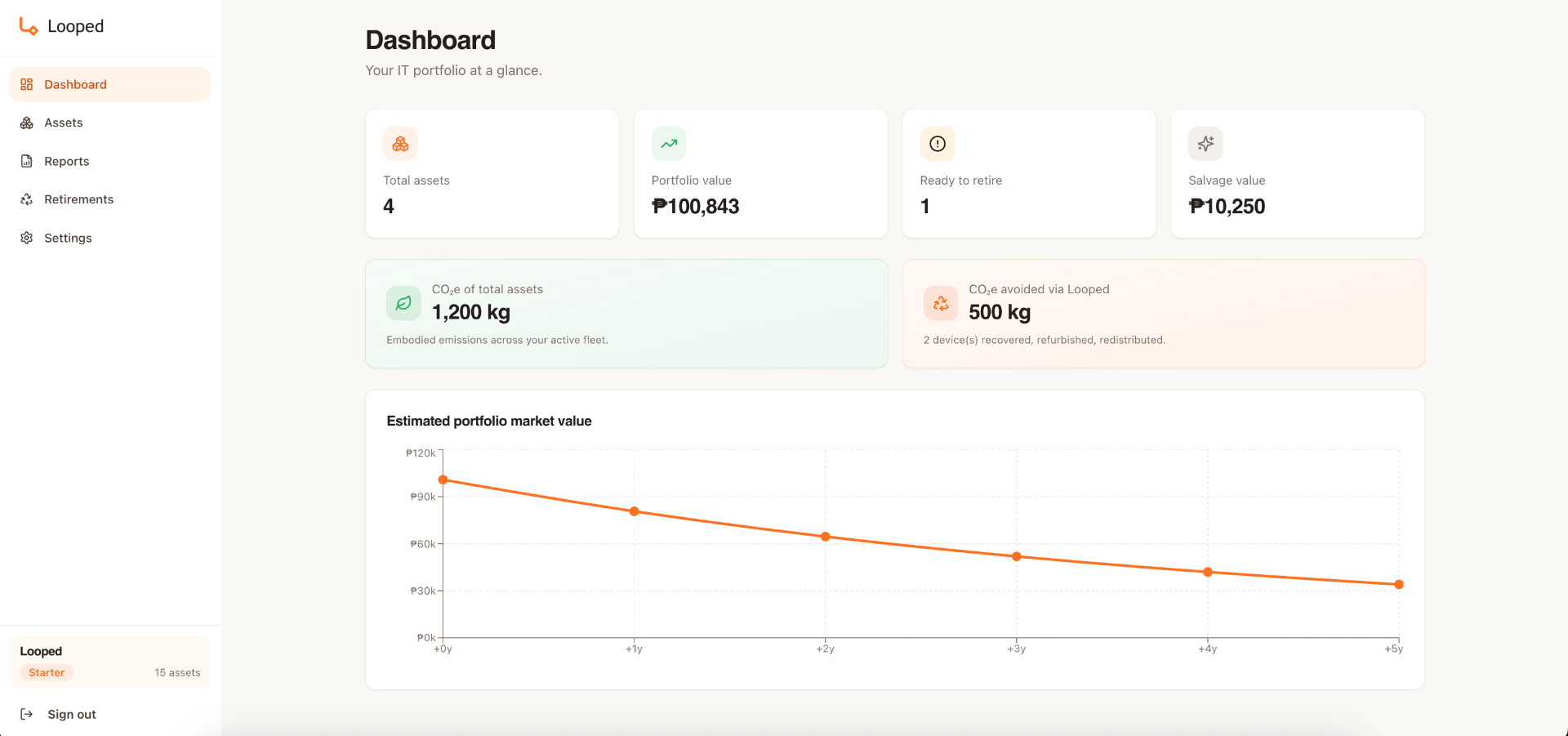The image size is (1568, 736).
Task: Click the Settings gear icon in sidebar
Action: click(x=27, y=238)
